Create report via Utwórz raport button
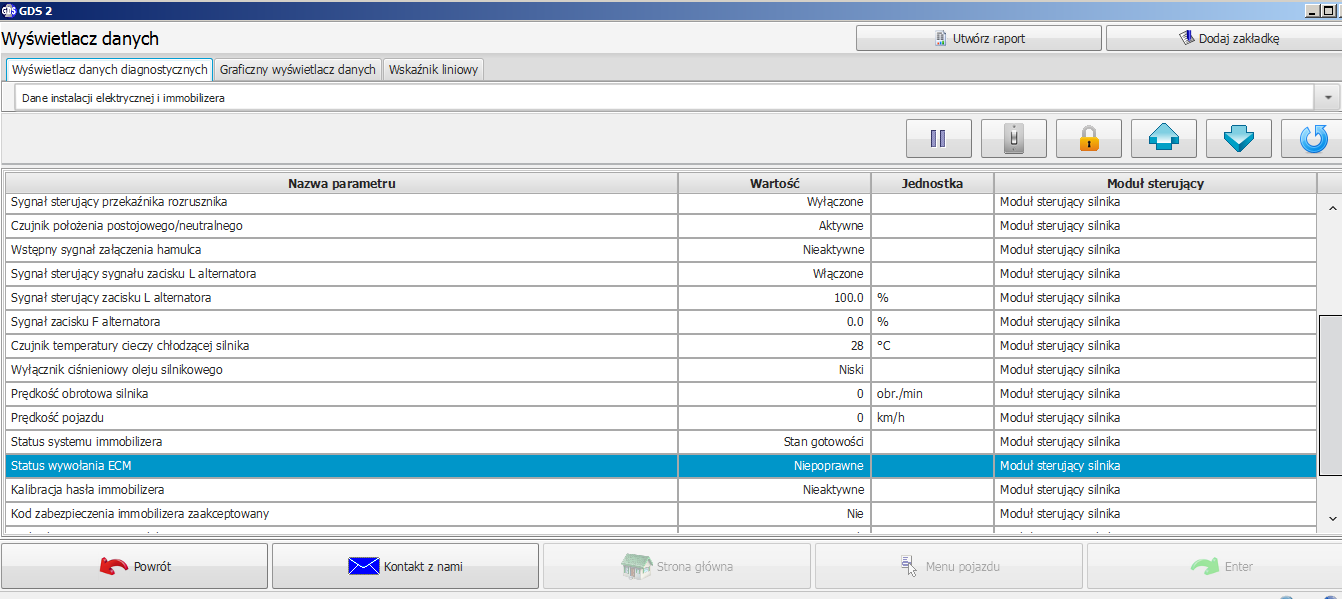The width and height of the screenshot is (1342, 599). 979,39
